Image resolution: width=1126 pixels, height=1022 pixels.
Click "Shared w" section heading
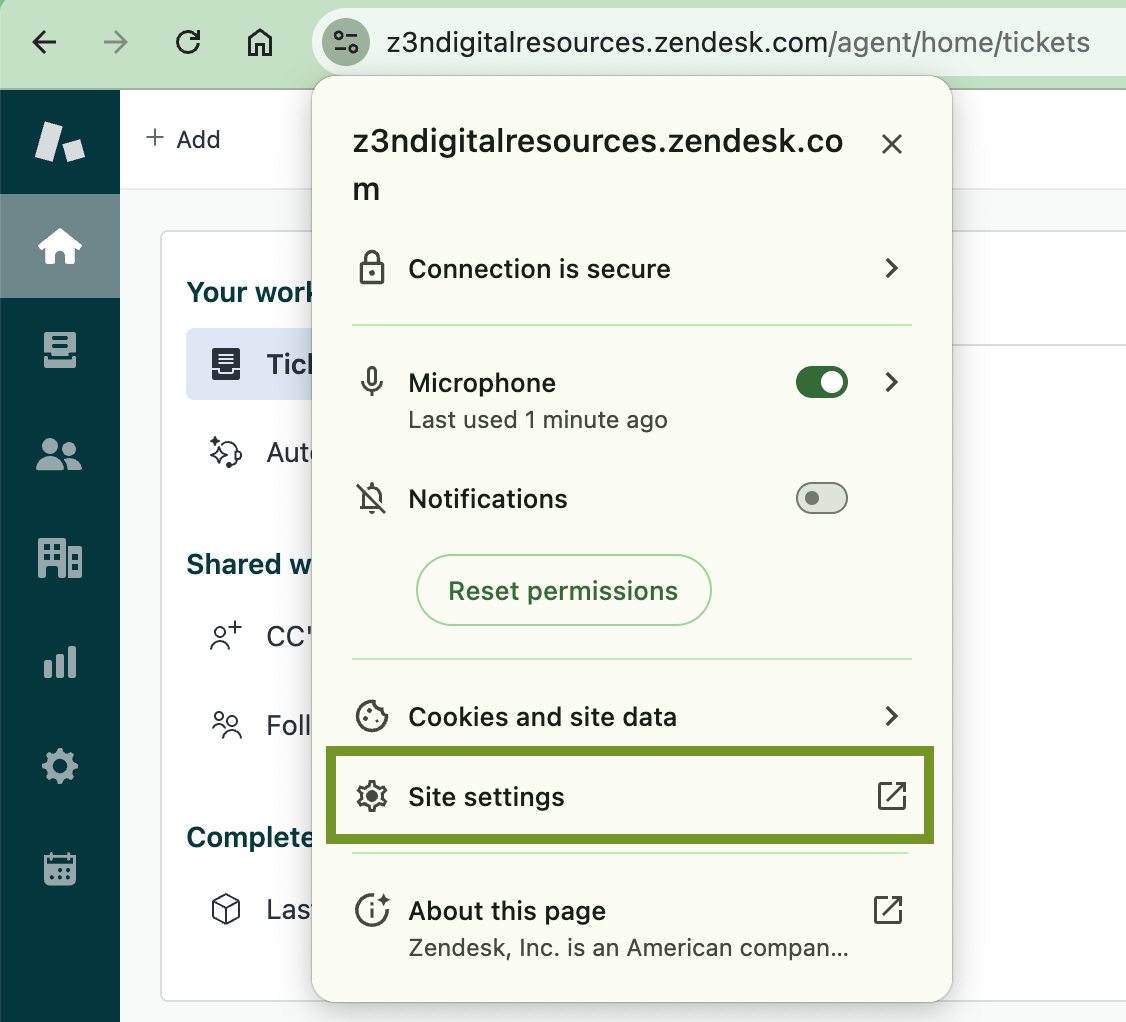pyautogui.click(x=249, y=564)
